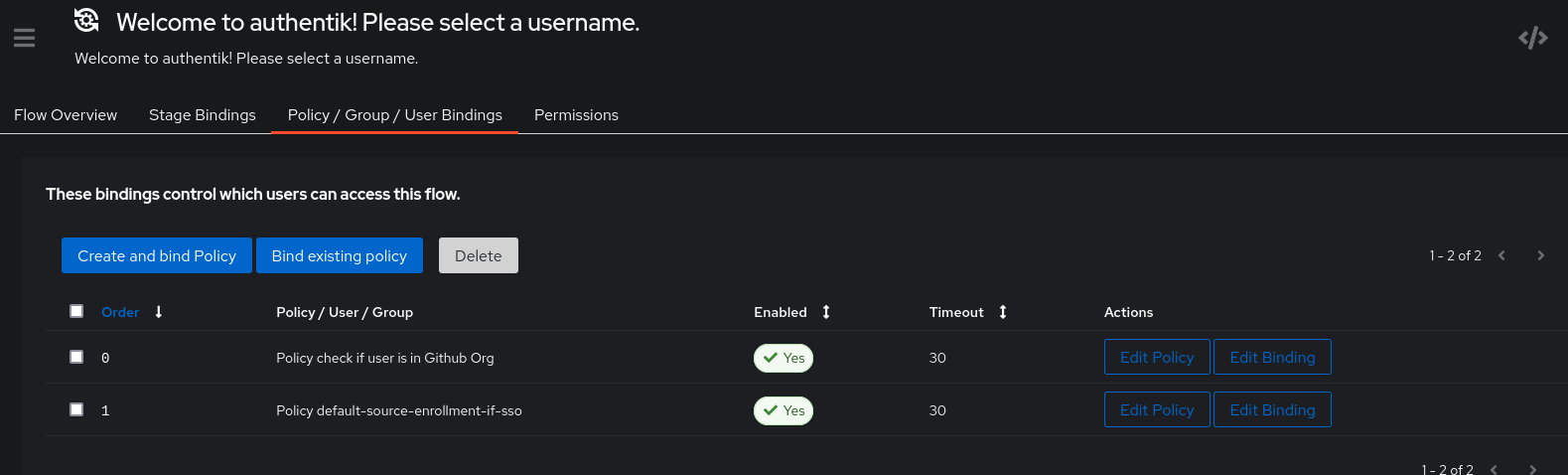The height and width of the screenshot is (475, 1568).
Task: Go to previous page in top pagination
Action: click(1501, 255)
